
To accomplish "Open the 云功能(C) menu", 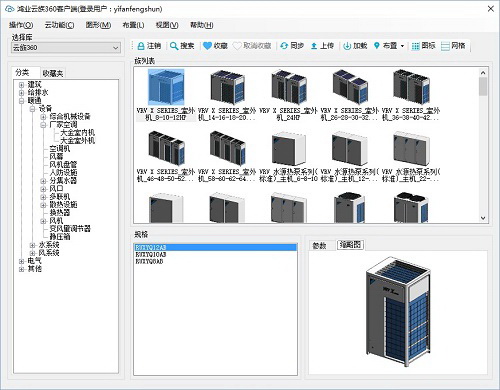I will coord(59,25).
